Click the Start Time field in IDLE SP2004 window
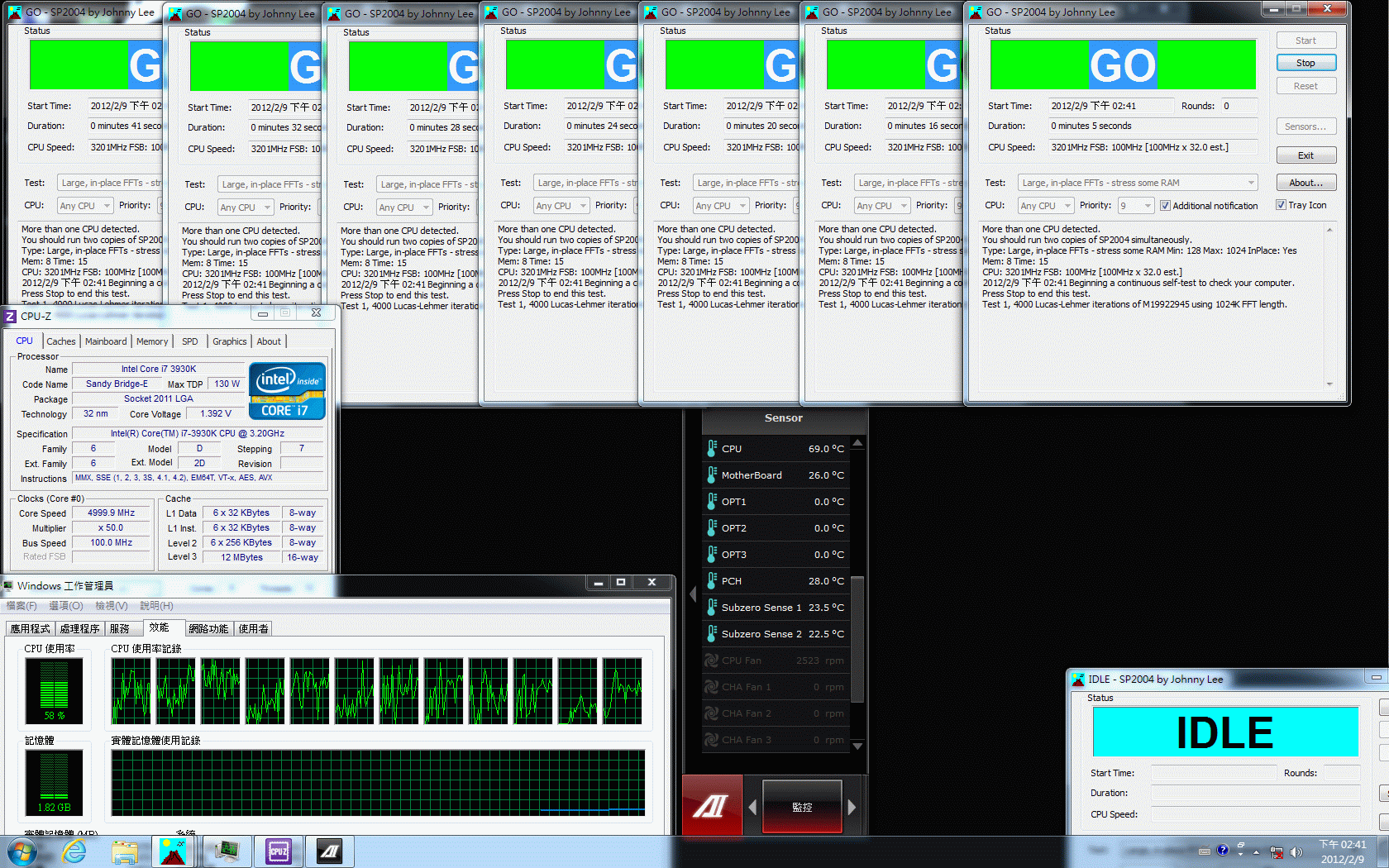This screenshot has height=868, width=1389. click(x=1214, y=773)
